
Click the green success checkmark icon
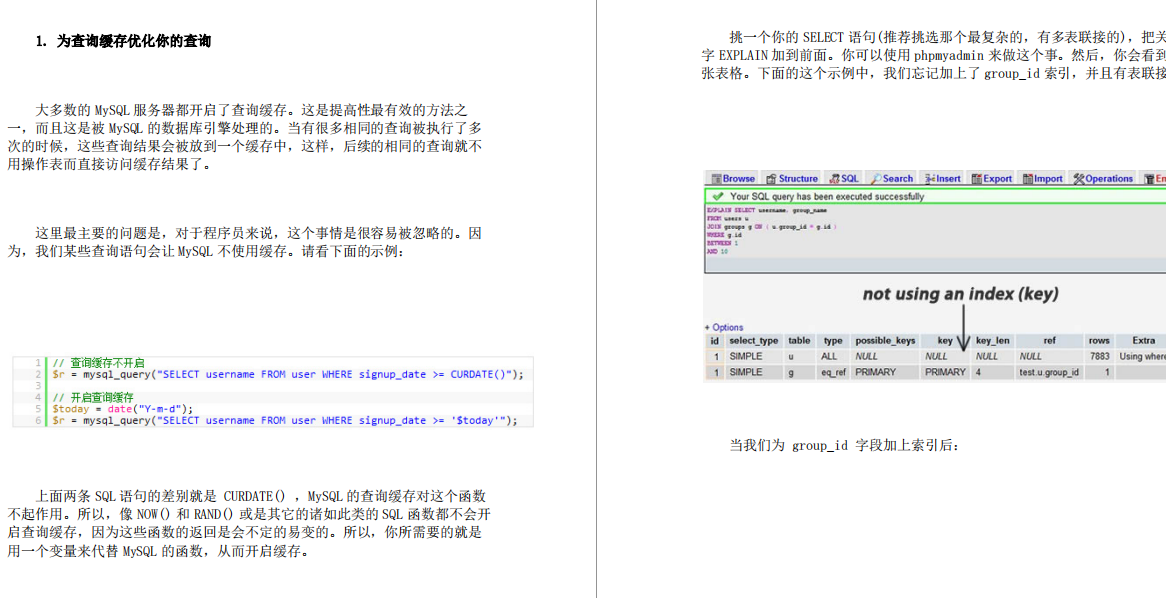click(x=717, y=197)
